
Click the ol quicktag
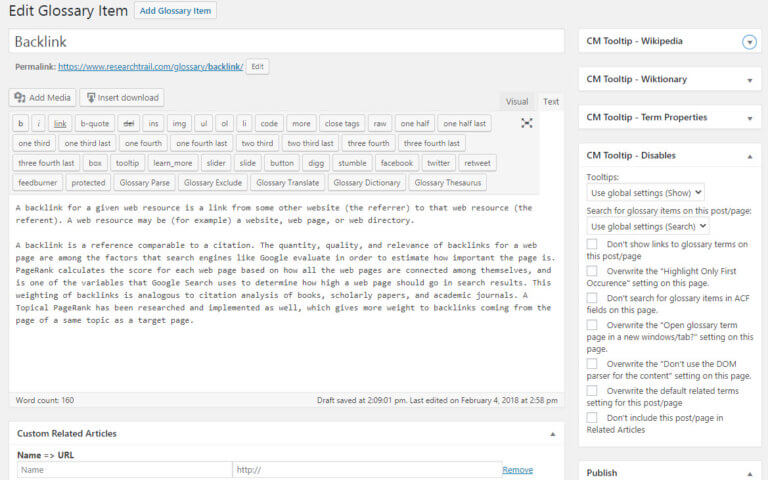(224, 123)
